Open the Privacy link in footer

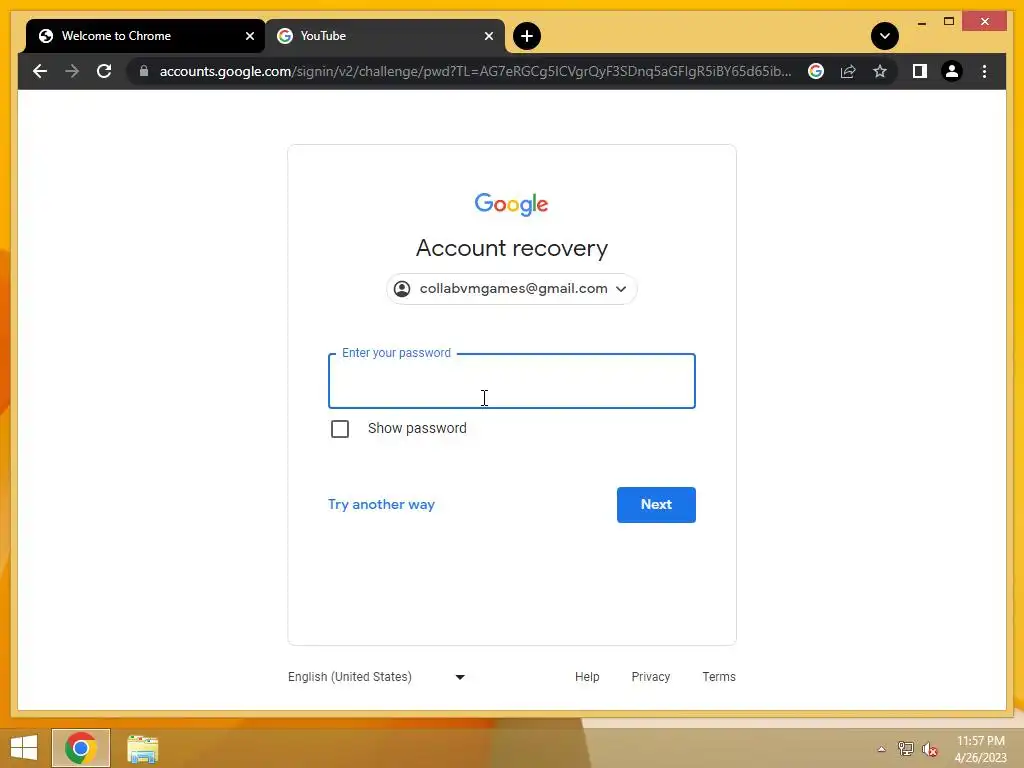pyautogui.click(x=650, y=677)
